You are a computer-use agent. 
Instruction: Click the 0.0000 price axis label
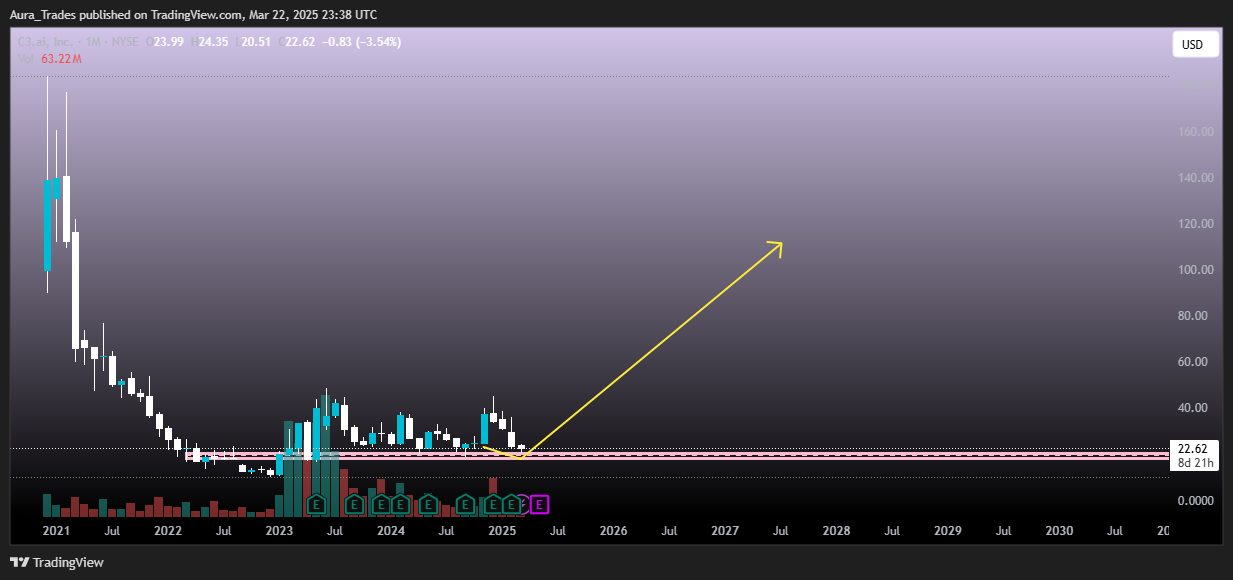tap(1196, 500)
